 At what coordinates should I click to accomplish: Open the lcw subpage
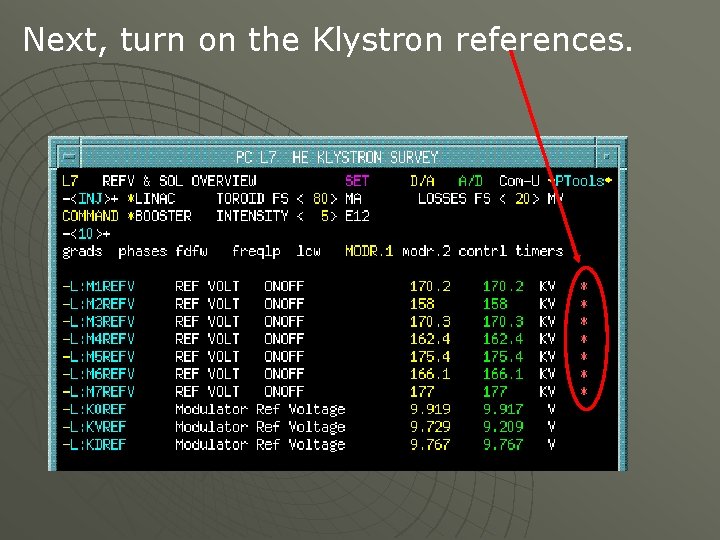pos(309,252)
